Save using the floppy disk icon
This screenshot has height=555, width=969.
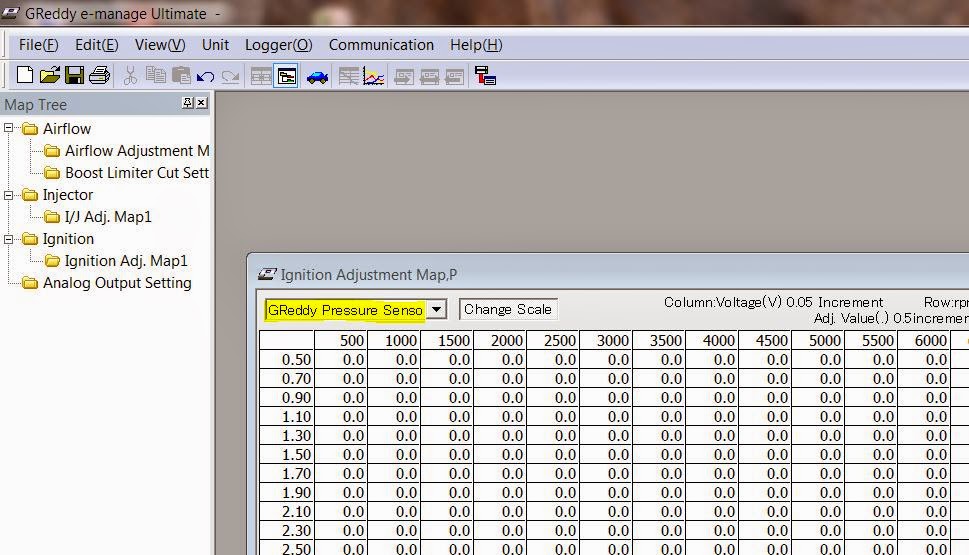point(74,76)
